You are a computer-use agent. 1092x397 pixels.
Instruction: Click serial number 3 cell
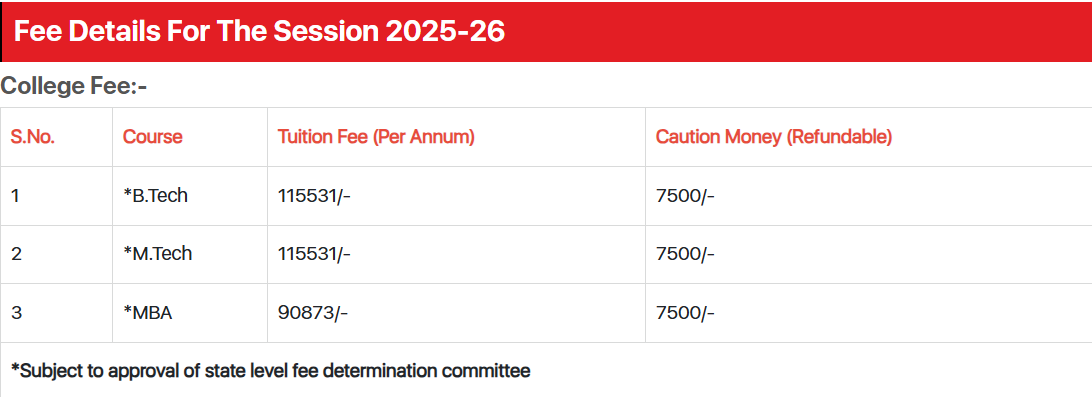coord(56,313)
